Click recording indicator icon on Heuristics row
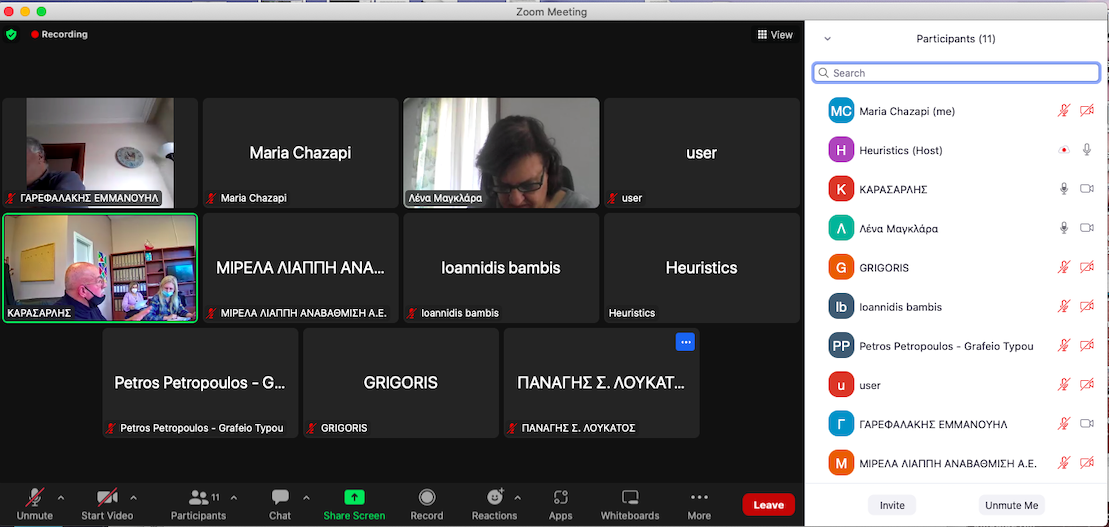 pyautogui.click(x=1063, y=150)
